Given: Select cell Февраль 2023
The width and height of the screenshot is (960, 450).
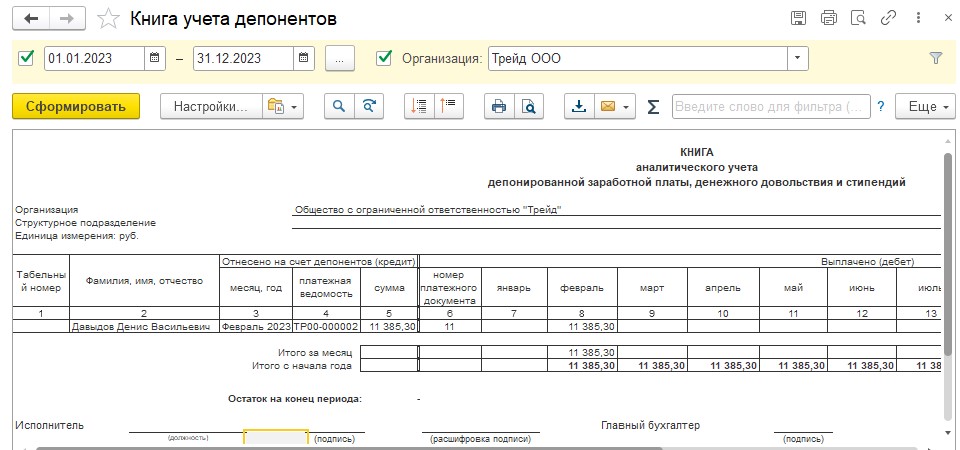Looking at the screenshot, I should click(256, 326).
